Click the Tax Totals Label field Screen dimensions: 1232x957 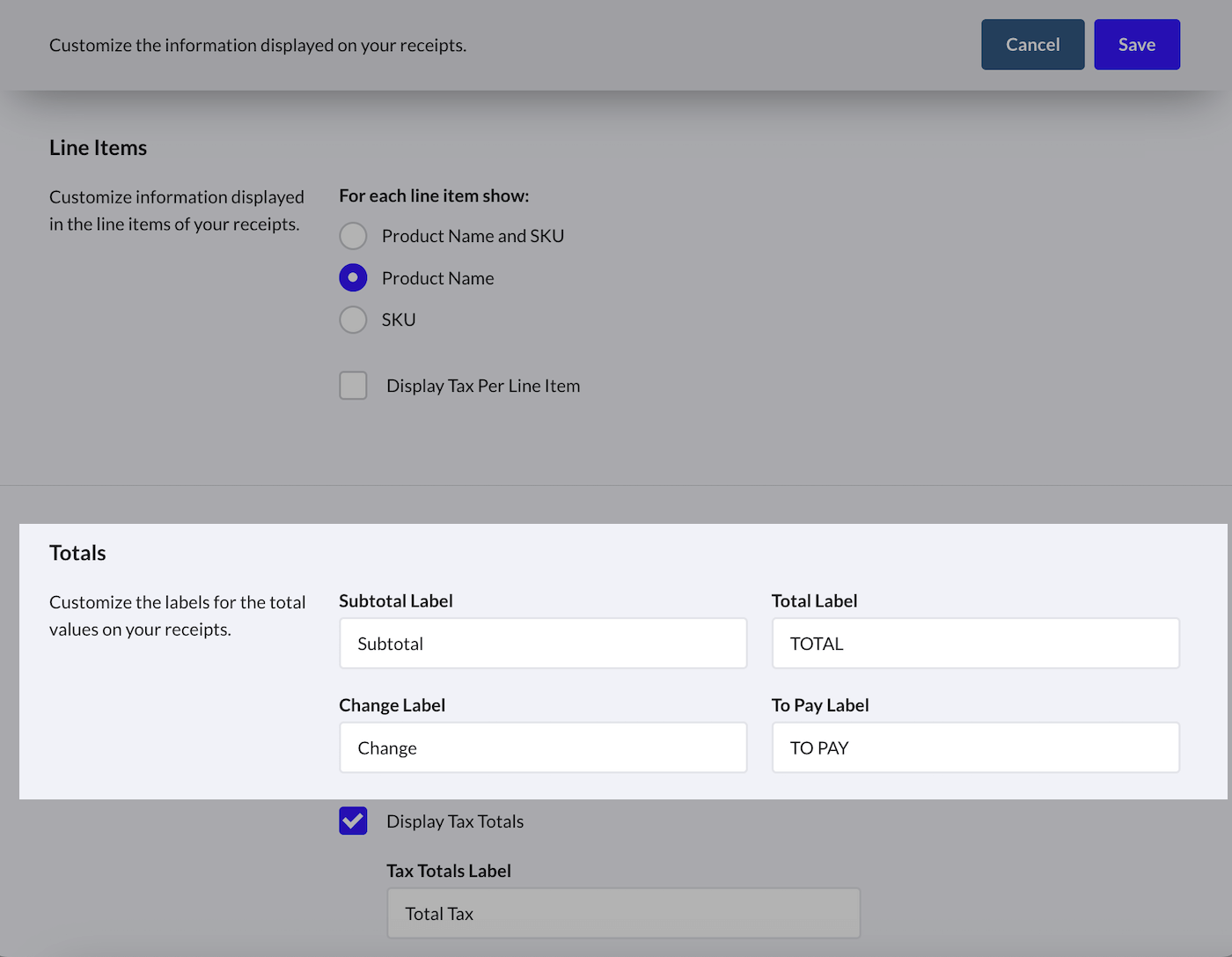point(623,914)
